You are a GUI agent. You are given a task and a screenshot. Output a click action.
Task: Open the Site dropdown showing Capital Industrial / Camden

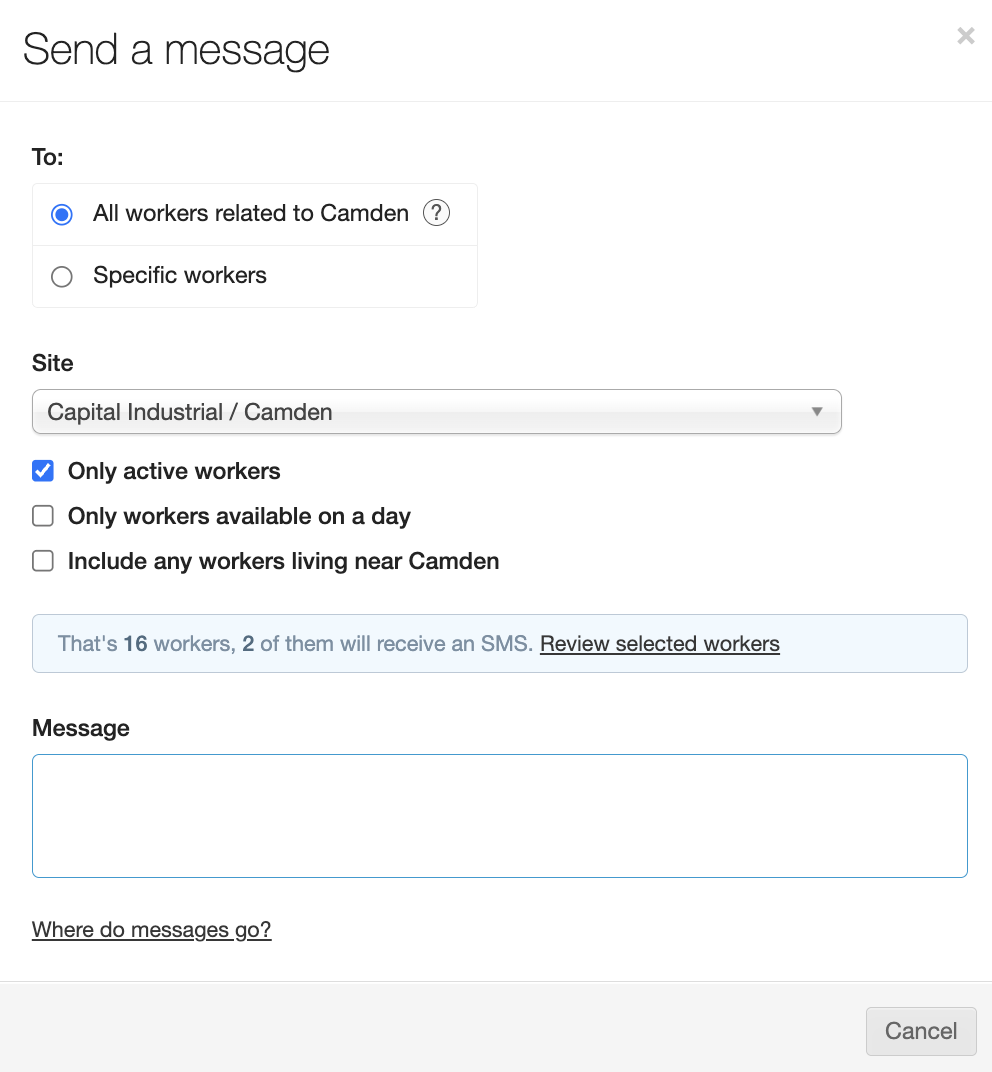tap(436, 412)
